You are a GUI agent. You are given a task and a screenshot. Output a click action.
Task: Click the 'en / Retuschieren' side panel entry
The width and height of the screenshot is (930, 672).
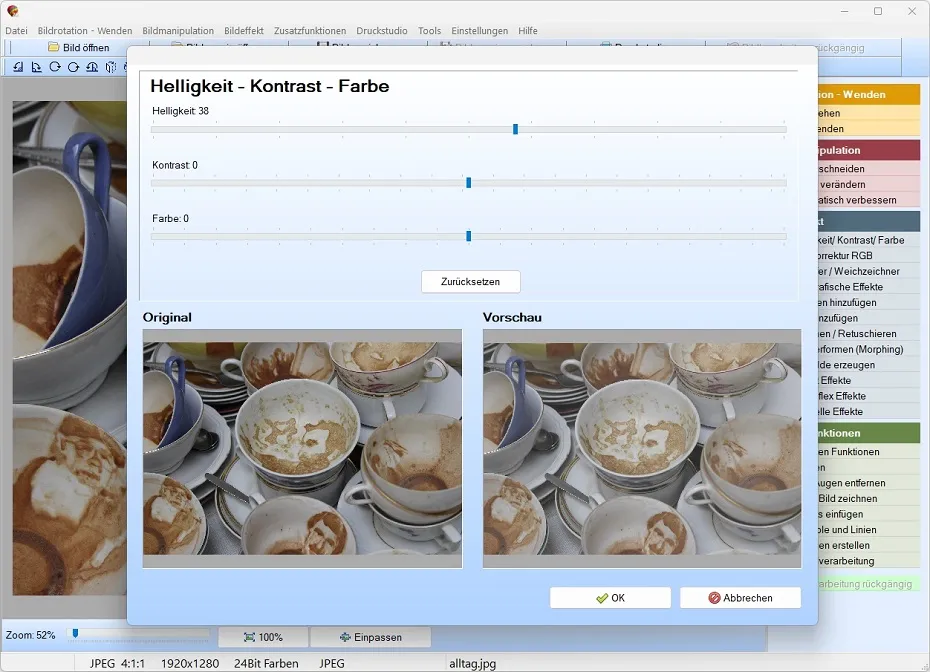coord(869,334)
